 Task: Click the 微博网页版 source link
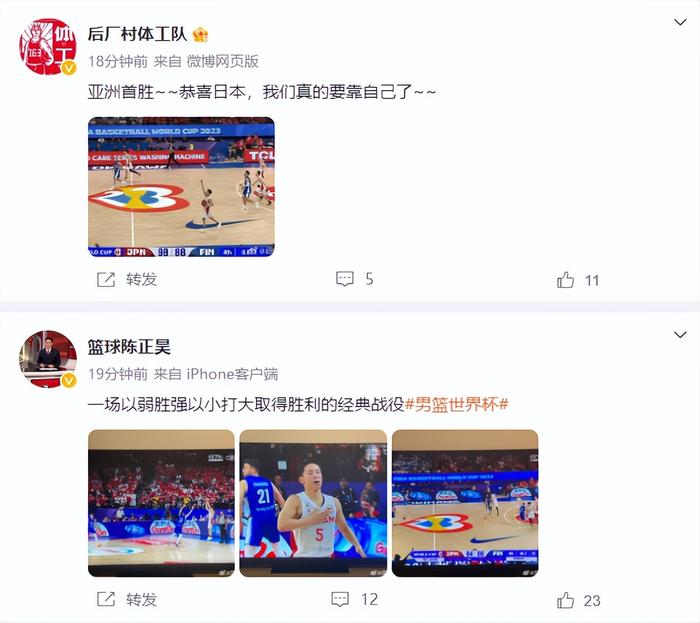click(222, 62)
